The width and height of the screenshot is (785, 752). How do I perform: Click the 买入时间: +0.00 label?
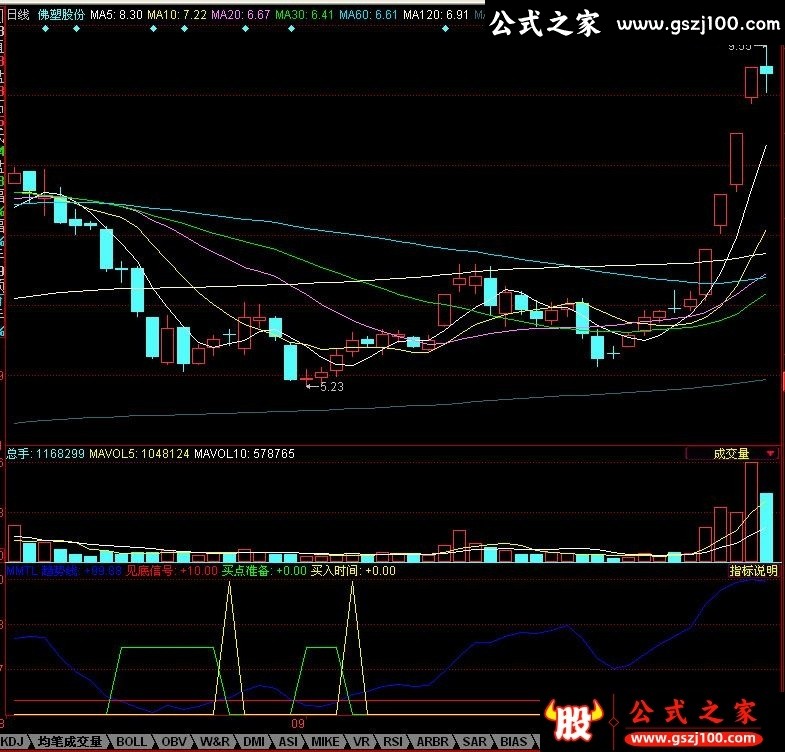click(353, 571)
